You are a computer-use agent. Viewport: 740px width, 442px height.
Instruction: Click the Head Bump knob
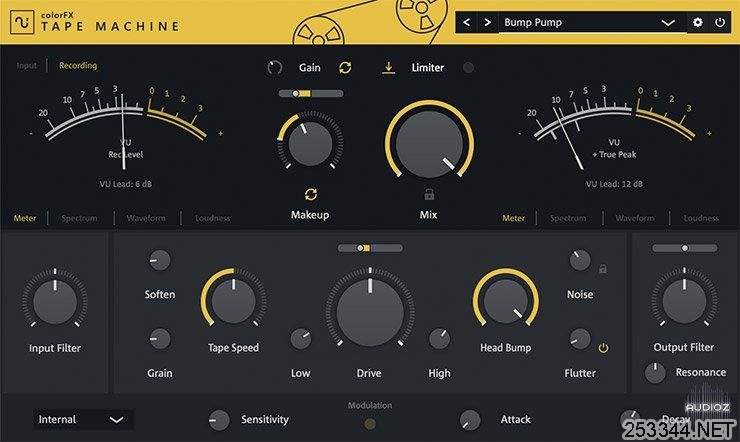(505, 301)
